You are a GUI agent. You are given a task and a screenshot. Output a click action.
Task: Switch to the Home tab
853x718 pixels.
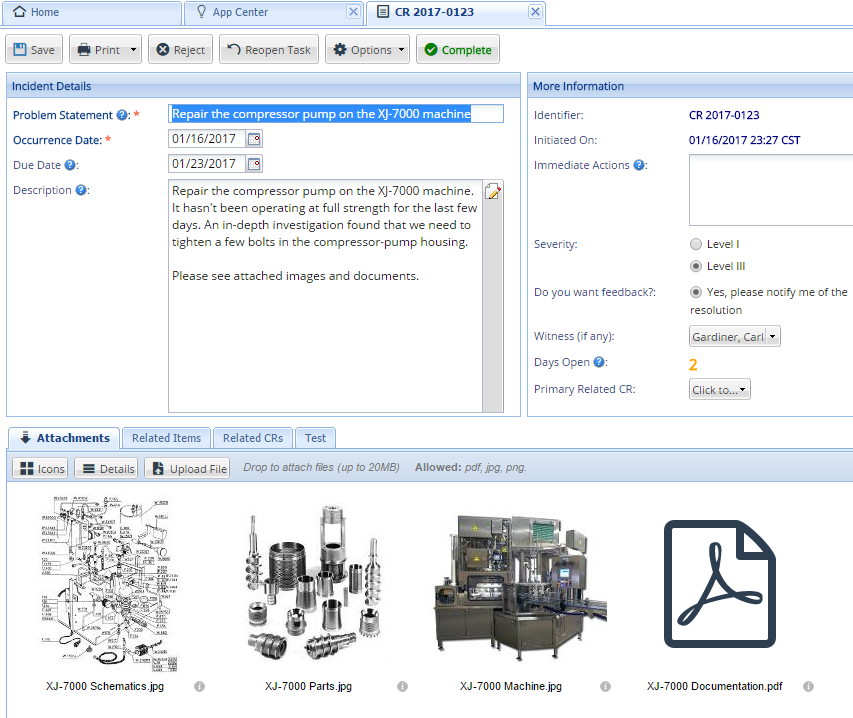click(x=91, y=13)
